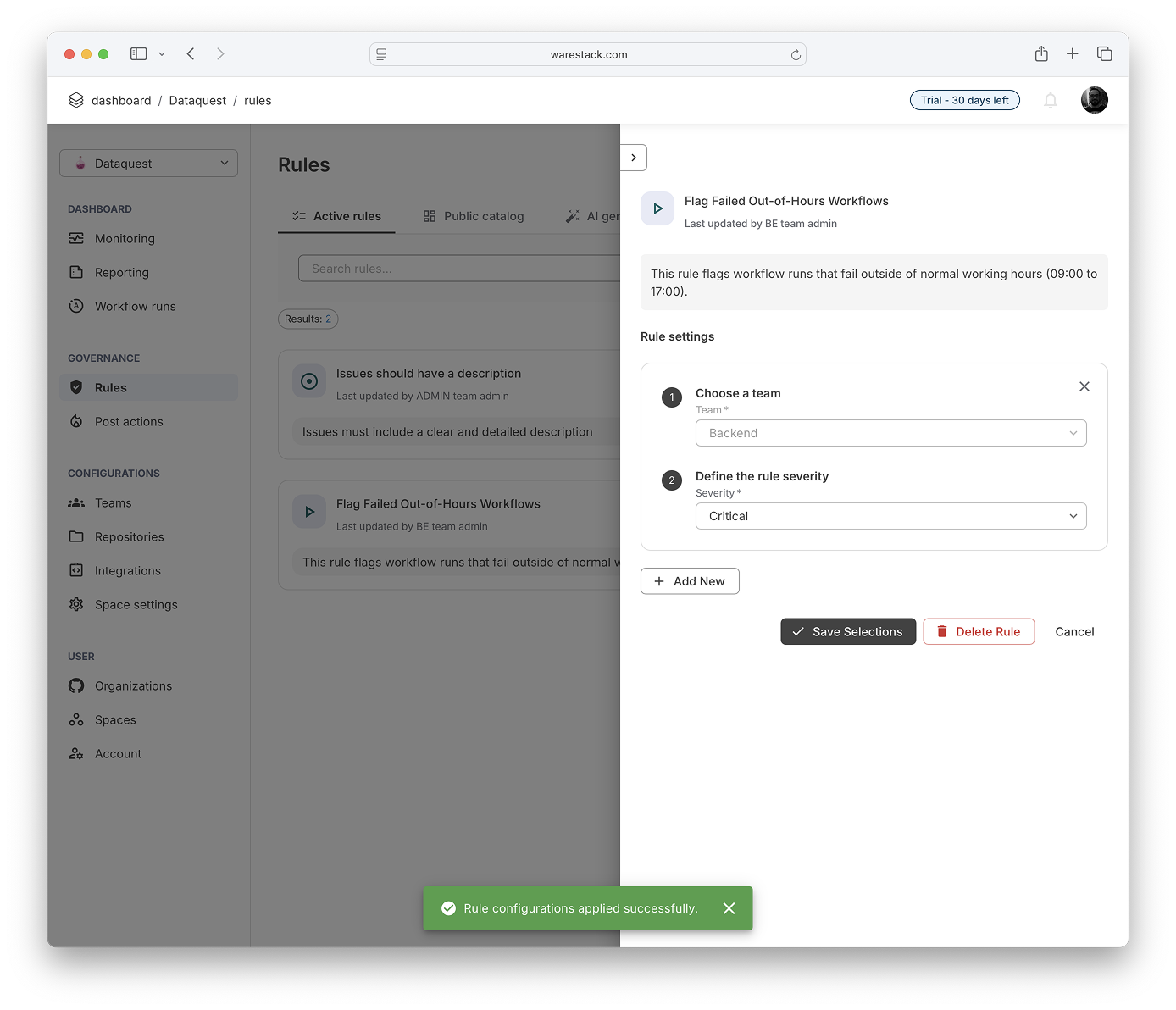
Task: Click the notification bell icon
Action: pos(1051,100)
